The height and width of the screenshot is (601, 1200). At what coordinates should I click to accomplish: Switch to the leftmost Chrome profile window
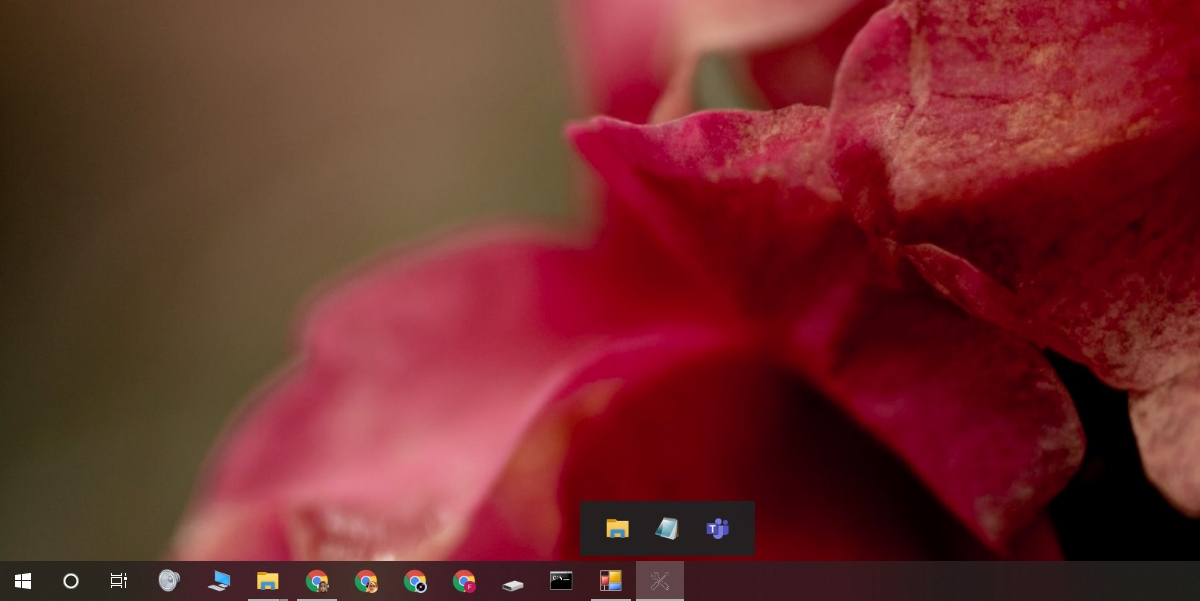[317, 581]
